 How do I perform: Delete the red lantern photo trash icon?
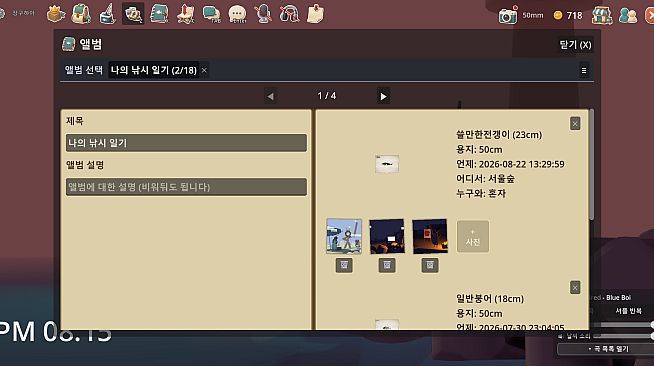pyautogui.click(x=430, y=265)
